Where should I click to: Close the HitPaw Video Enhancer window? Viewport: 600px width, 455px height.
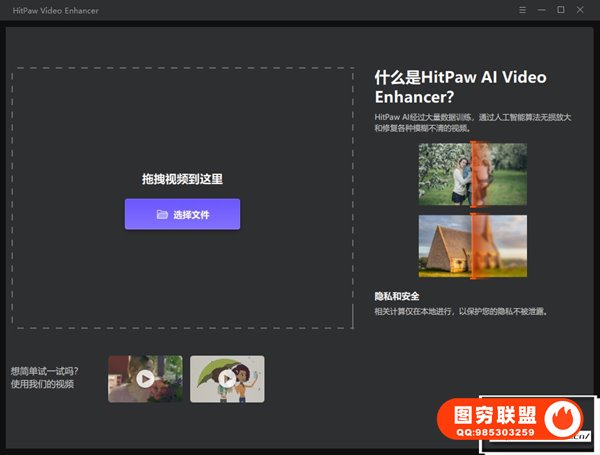coord(581,10)
